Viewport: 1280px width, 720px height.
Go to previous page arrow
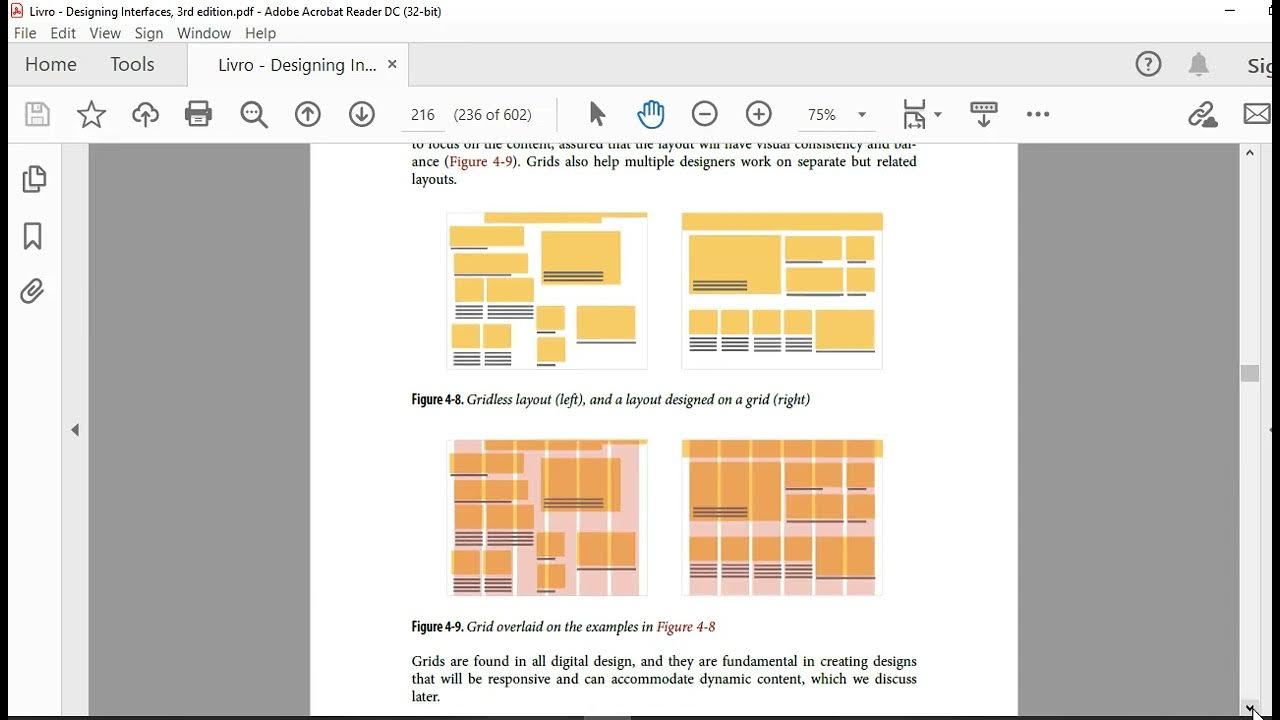point(308,114)
